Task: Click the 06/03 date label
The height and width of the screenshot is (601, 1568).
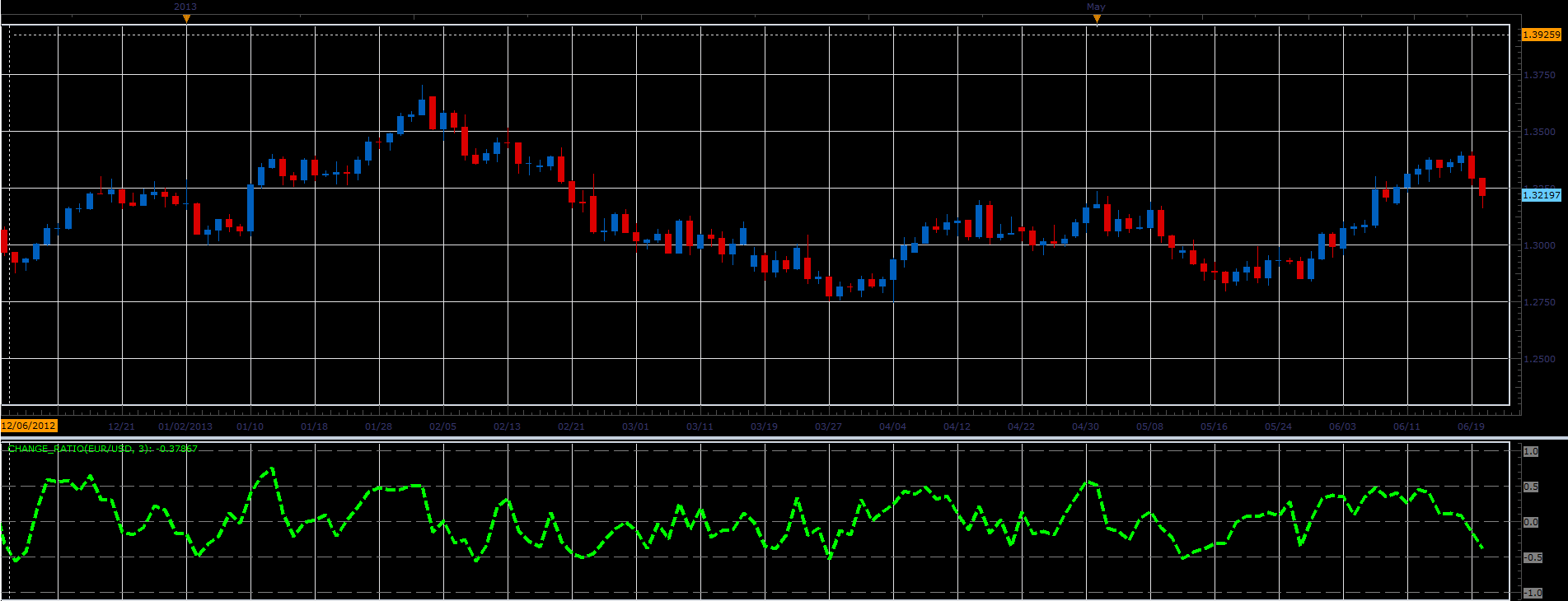Action: pyautogui.click(x=1343, y=426)
